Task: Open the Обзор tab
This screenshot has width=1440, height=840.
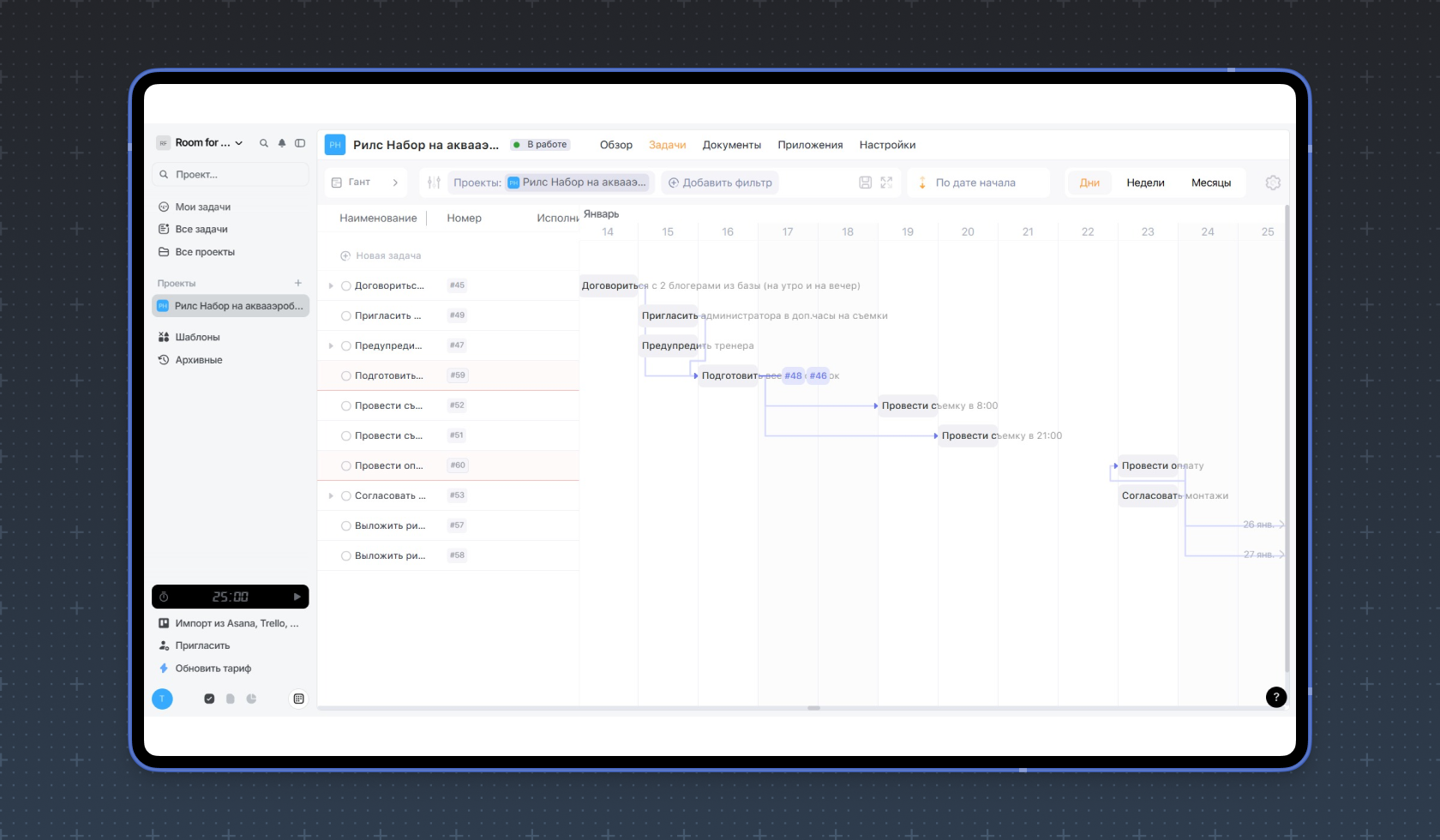Action: click(x=615, y=145)
